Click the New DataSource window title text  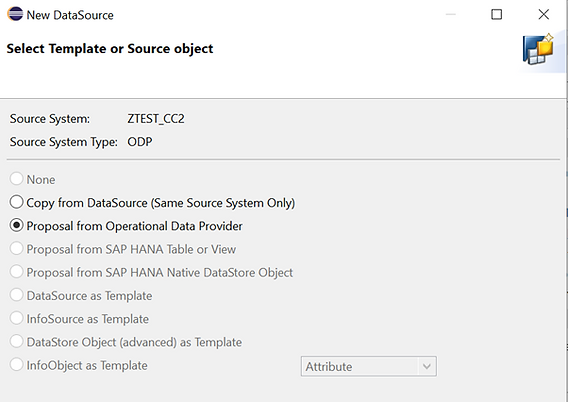click(x=70, y=15)
